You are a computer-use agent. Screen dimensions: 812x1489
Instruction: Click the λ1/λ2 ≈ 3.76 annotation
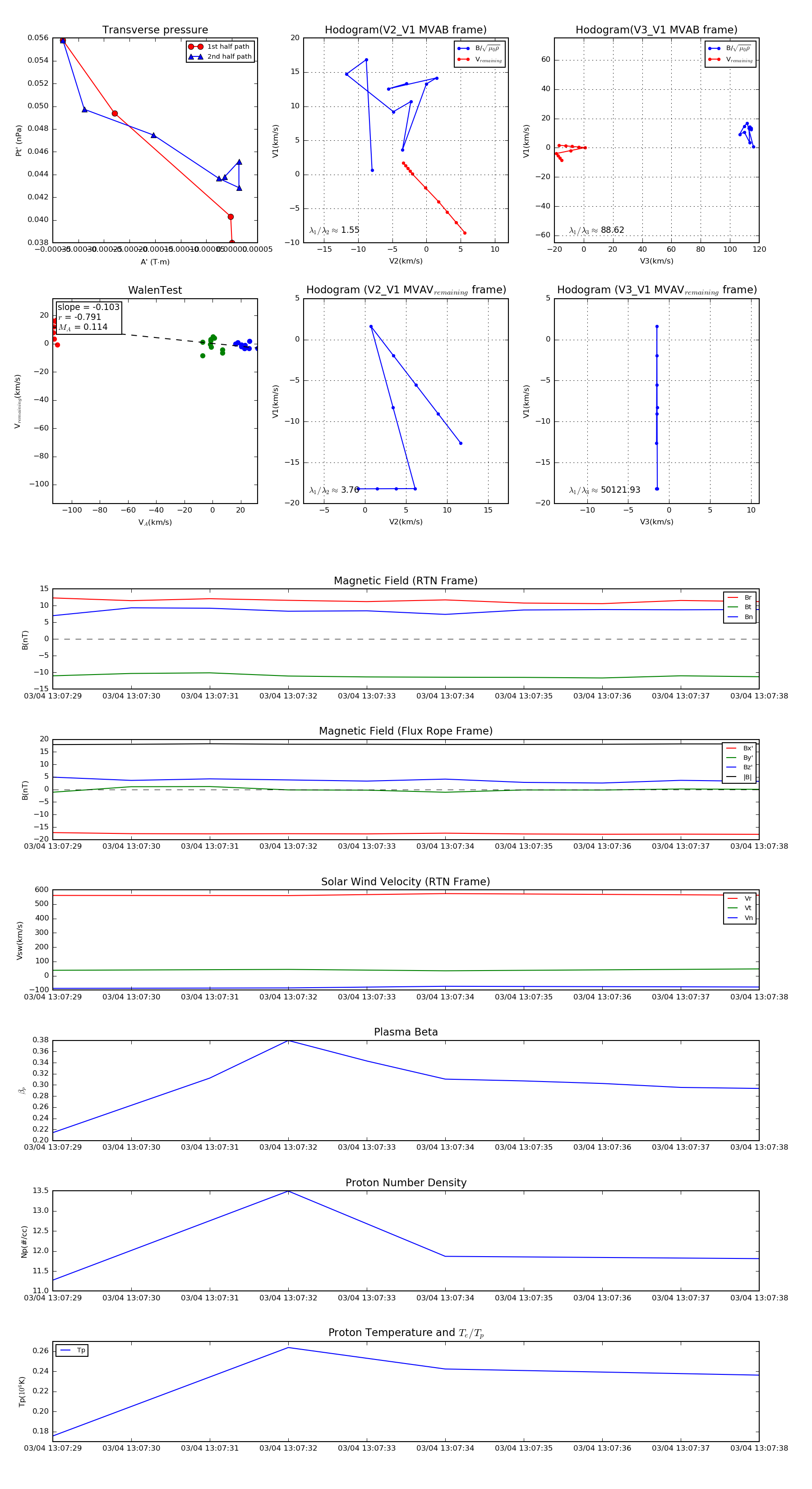[x=334, y=490]
